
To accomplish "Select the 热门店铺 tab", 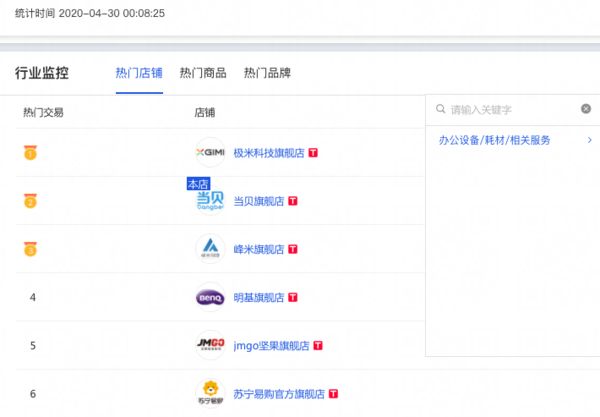I will tap(139, 73).
